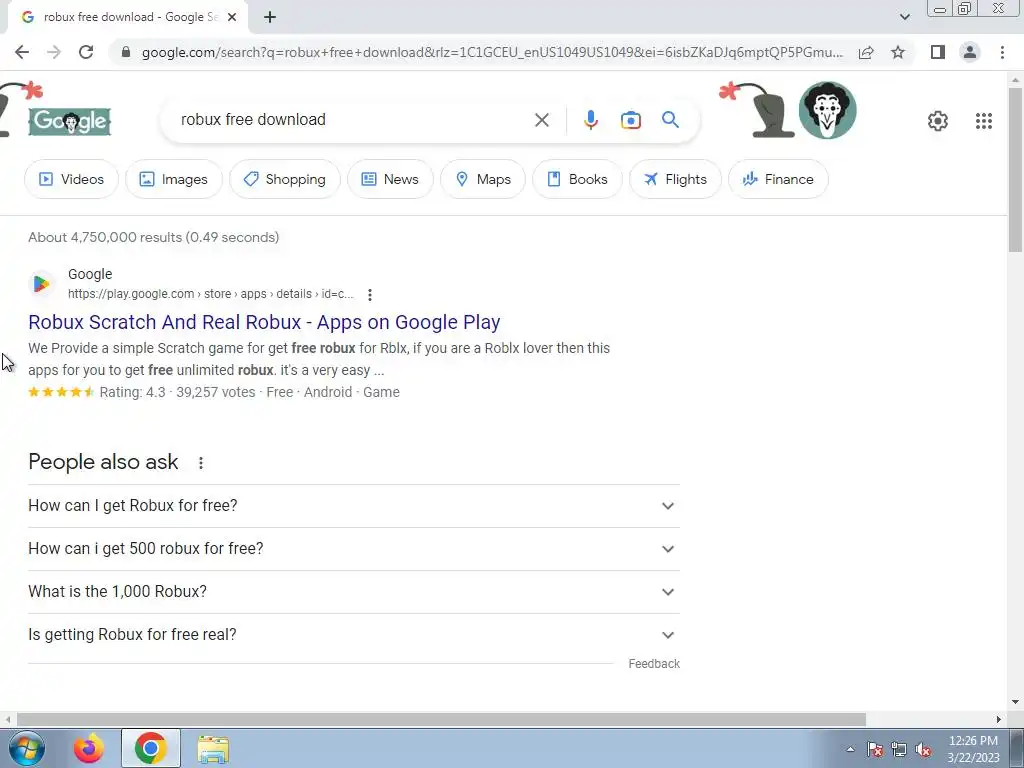
Task: Submit search with magnifier icon
Action: [670, 120]
